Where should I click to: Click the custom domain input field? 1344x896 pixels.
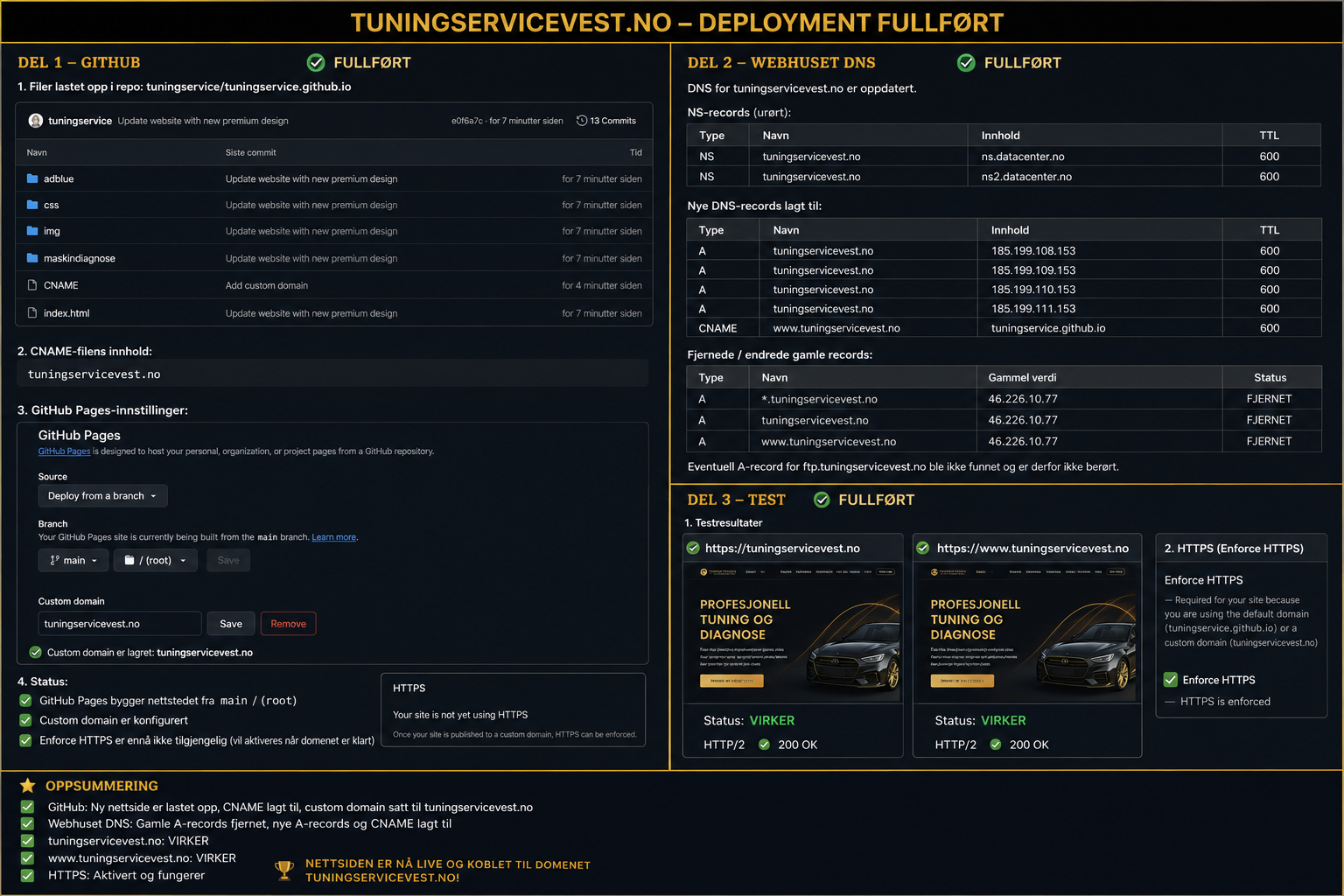point(120,624)
